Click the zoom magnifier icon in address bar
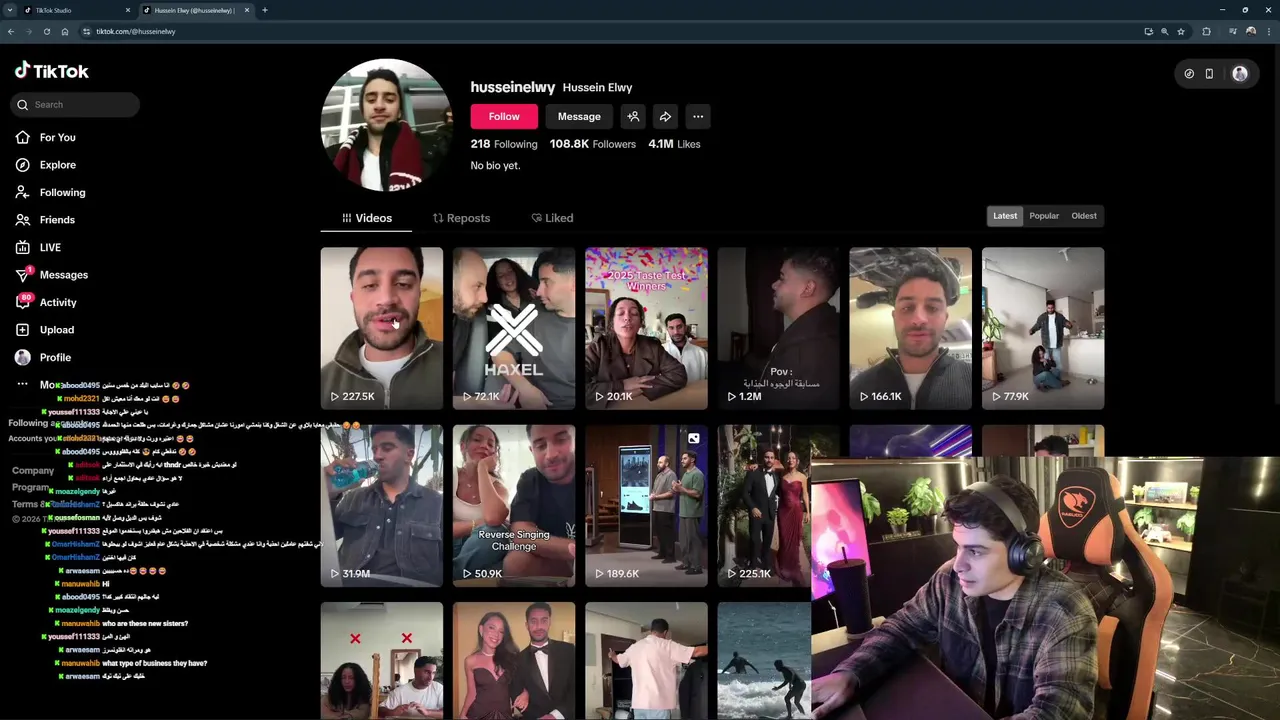The width and height of the screenshot is (1280, 720). click(x=1164, y=31)
